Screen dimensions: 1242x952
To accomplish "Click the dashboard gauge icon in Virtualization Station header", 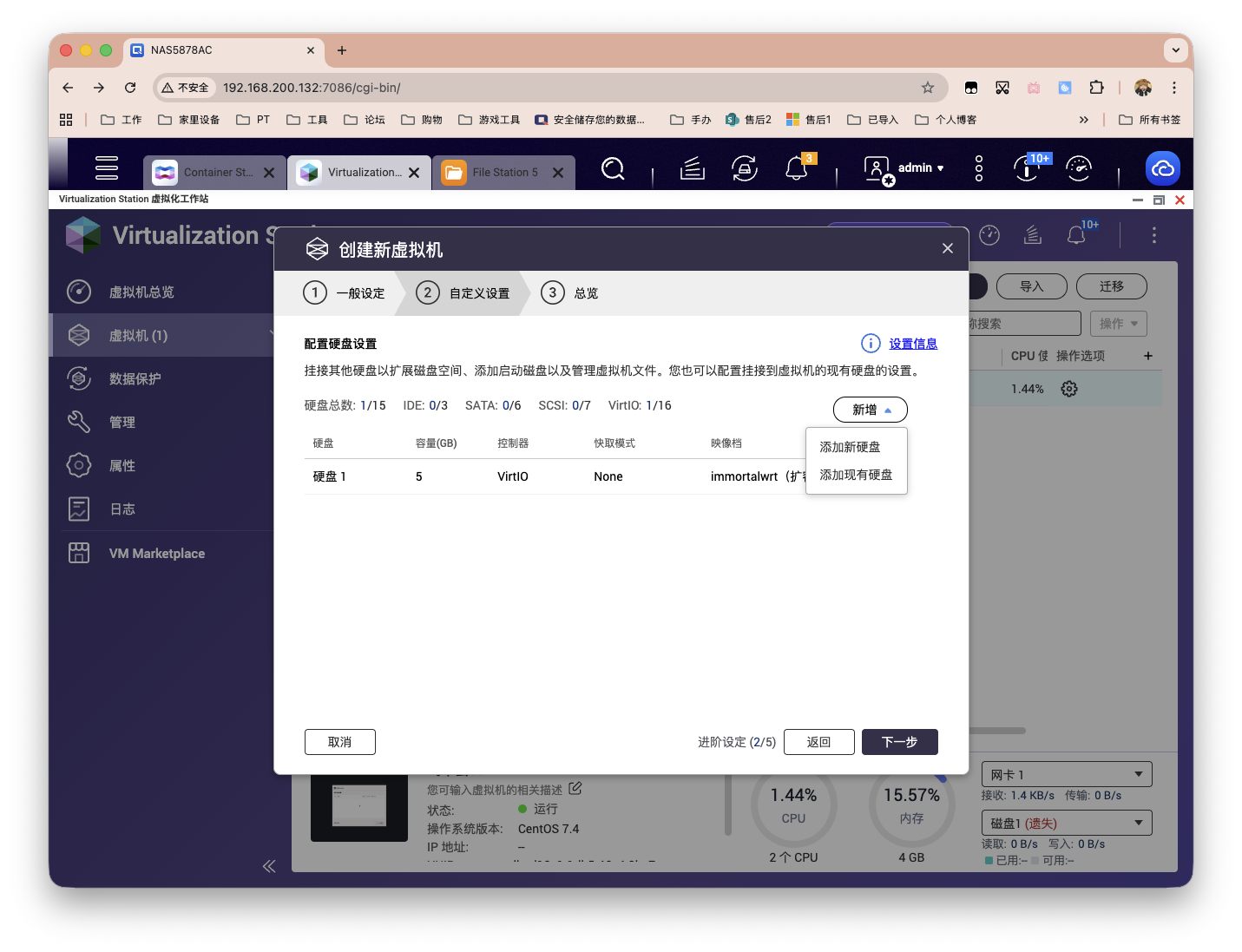I will click(x=989, y=235).
